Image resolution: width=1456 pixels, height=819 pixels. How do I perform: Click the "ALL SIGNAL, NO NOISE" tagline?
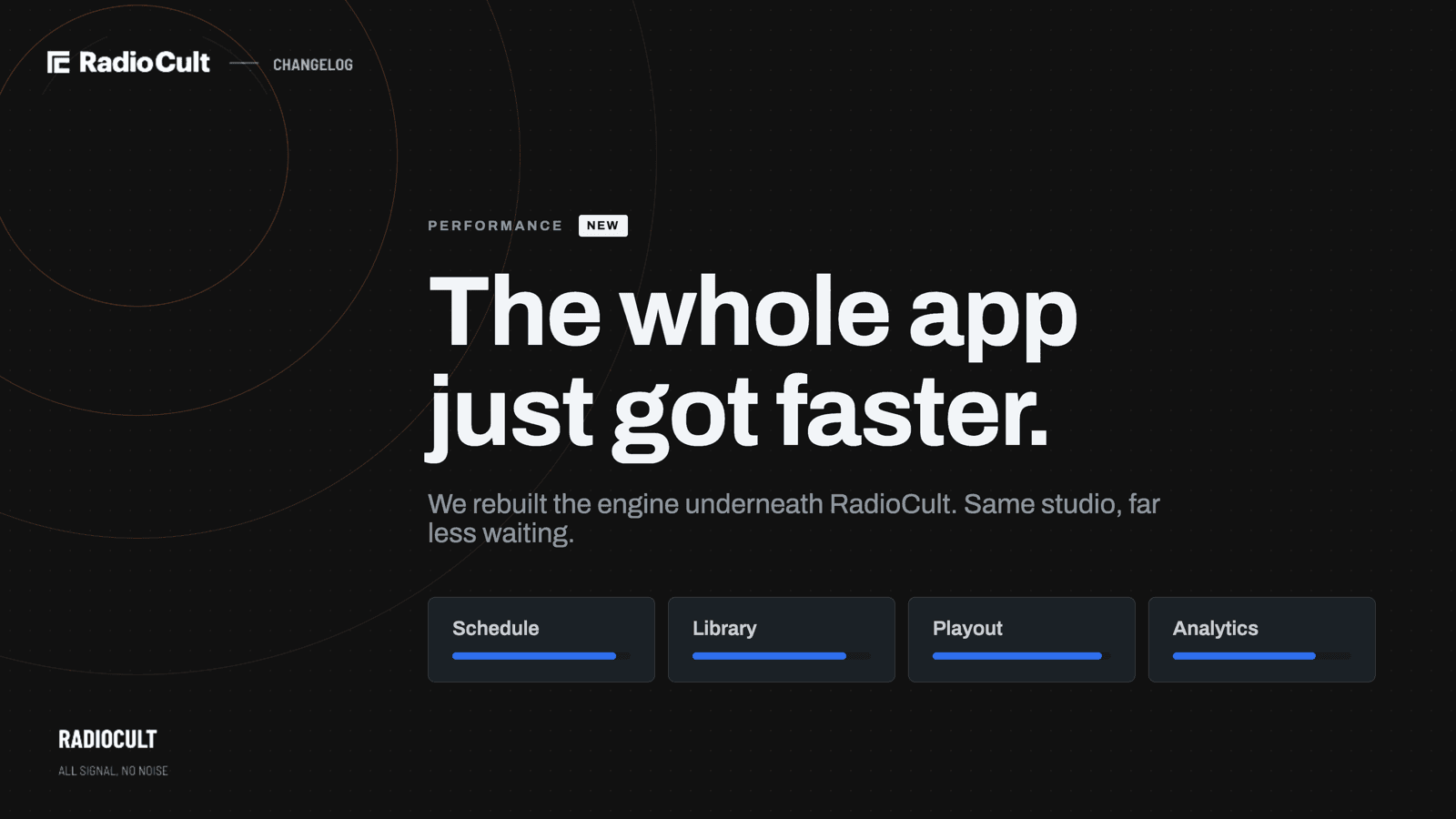click(113, 771)
